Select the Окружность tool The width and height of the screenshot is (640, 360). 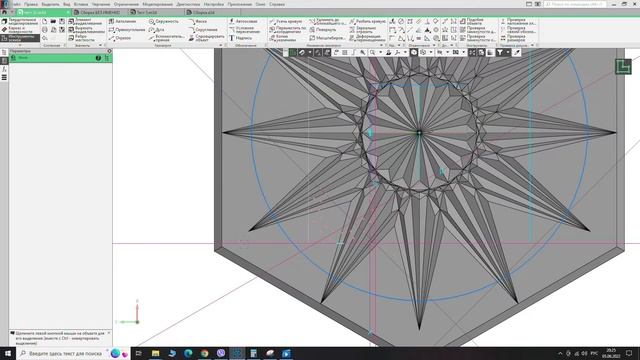pos(164,21)
